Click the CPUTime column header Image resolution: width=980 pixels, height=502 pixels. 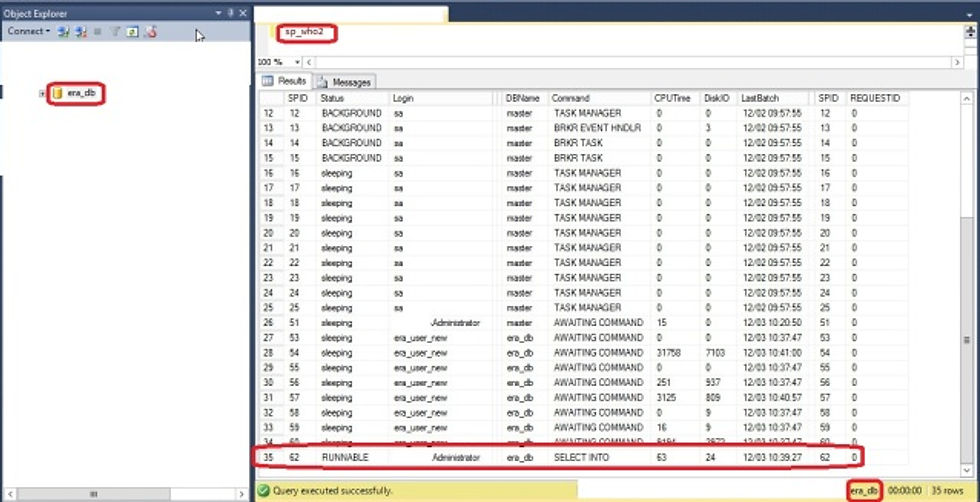point(676,98)
